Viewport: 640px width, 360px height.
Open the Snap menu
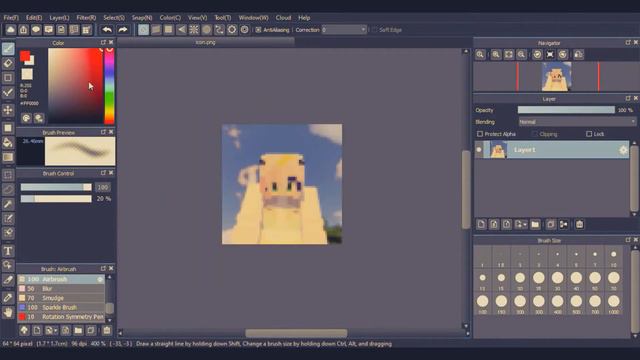[142, 18]
